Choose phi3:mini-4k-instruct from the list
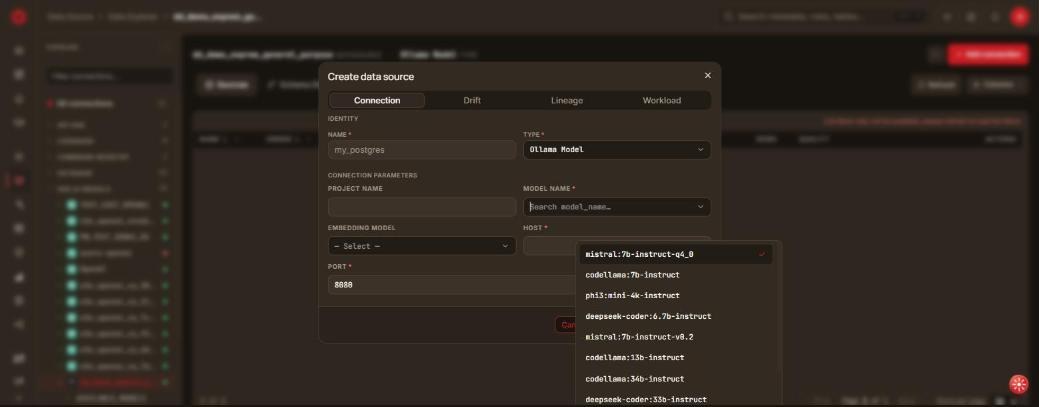This screenshot has height=407, width=1039. pos(676,296)
